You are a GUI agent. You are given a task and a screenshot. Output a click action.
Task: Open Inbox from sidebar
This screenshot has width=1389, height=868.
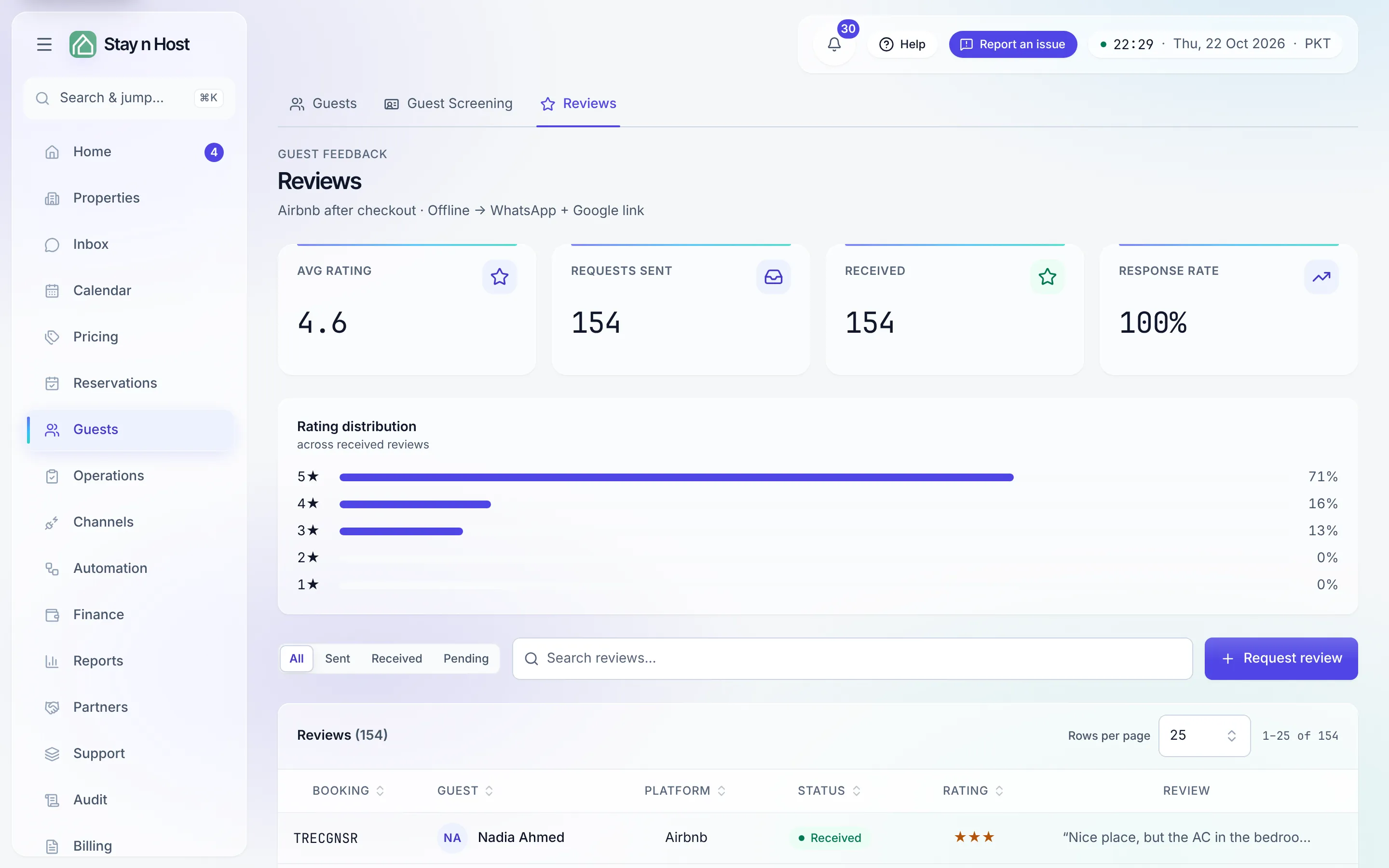[x=130, y=244]
